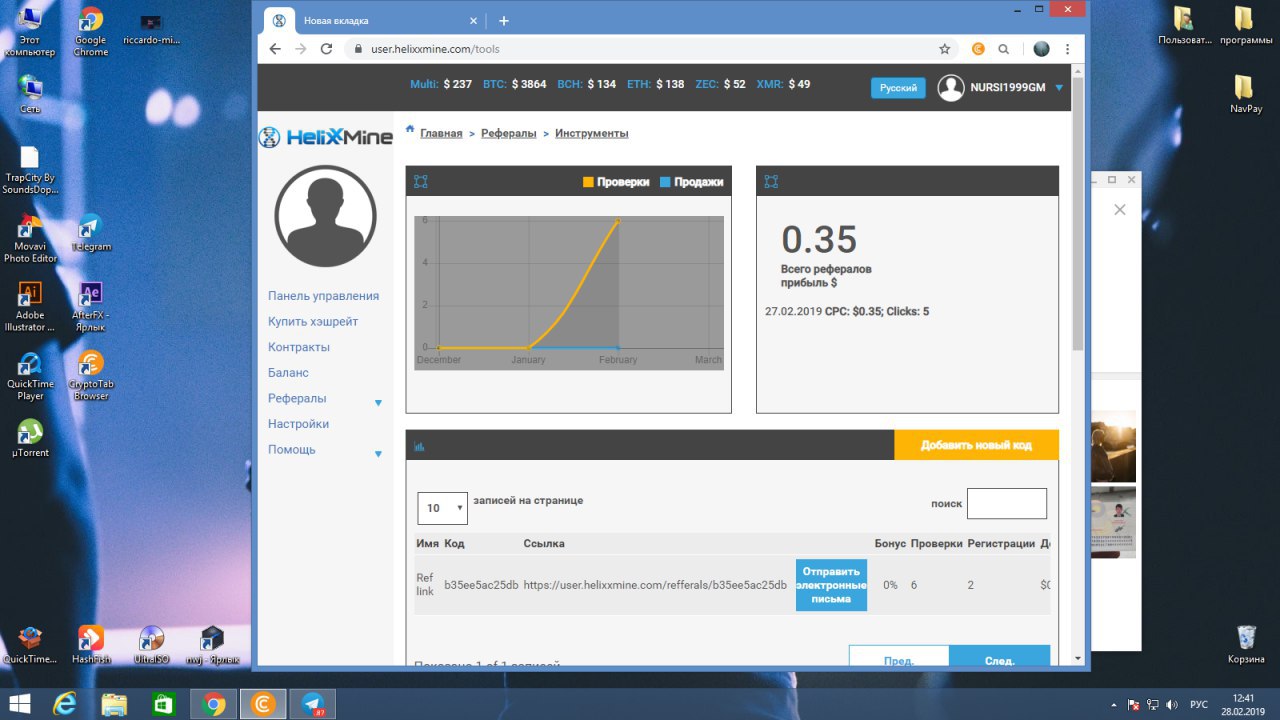Select 'Новая вкладка' browser tab
Viewport: 1280px width, 720px height.
374,21
